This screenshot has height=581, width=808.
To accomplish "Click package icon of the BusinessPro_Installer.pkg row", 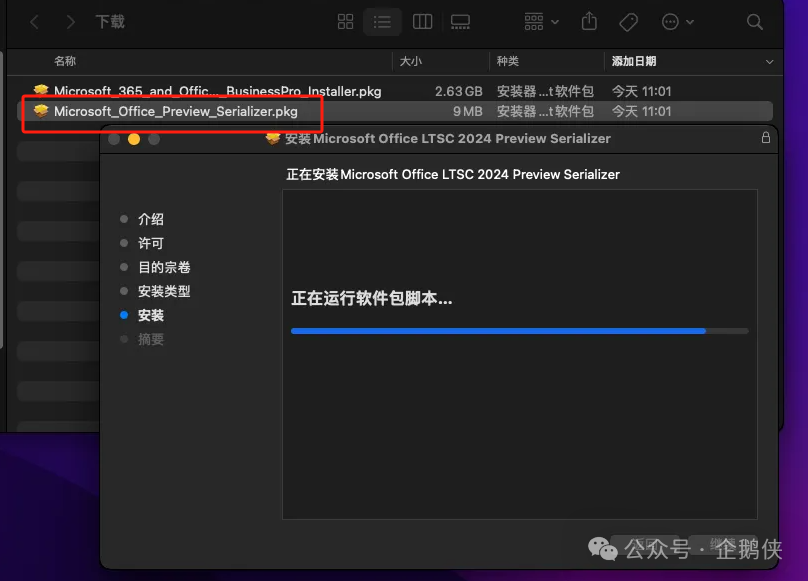I will 41,91.
